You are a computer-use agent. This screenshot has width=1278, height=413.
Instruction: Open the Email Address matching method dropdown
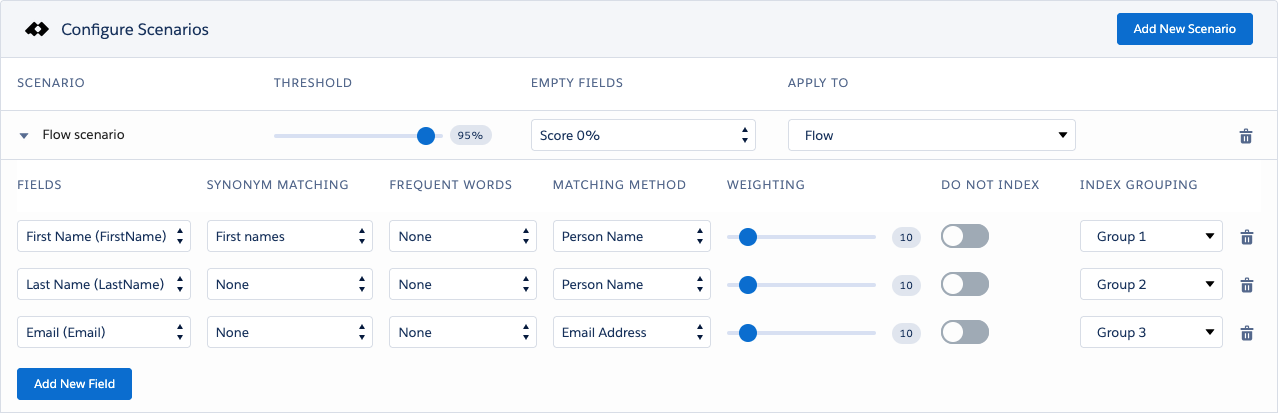(632, 332)
